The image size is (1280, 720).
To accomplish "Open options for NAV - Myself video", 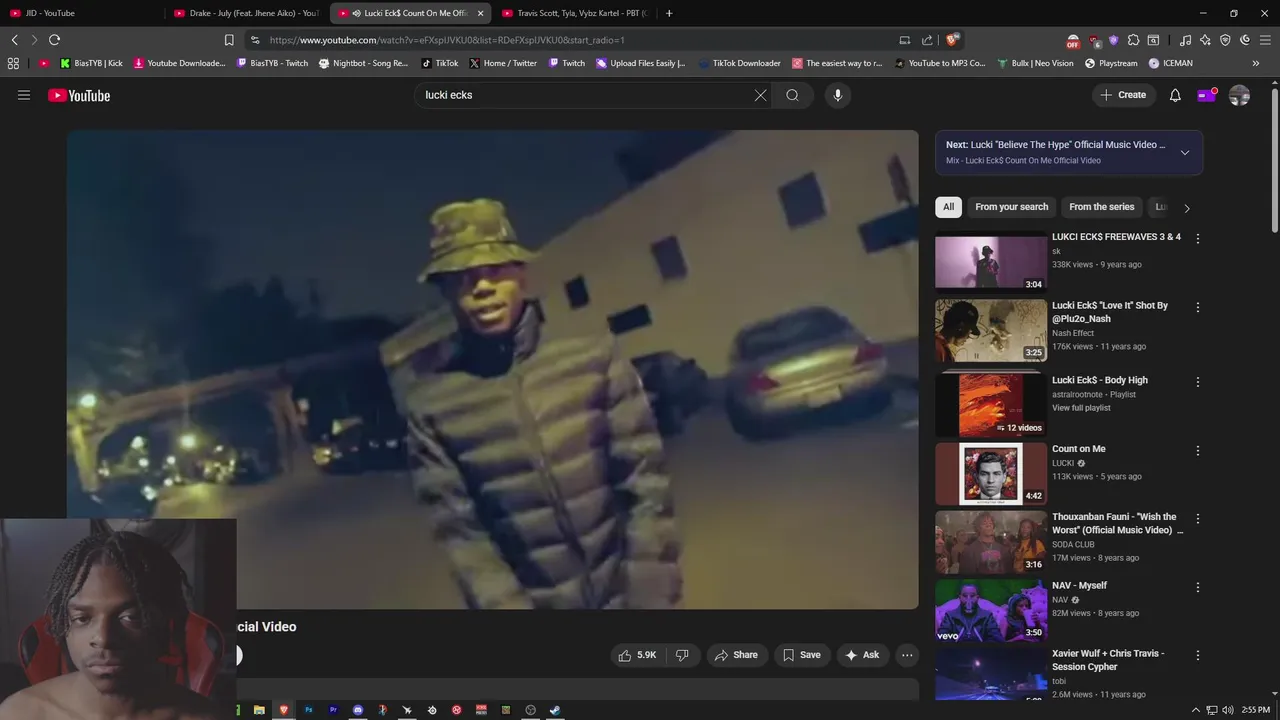I will 1197,587.
